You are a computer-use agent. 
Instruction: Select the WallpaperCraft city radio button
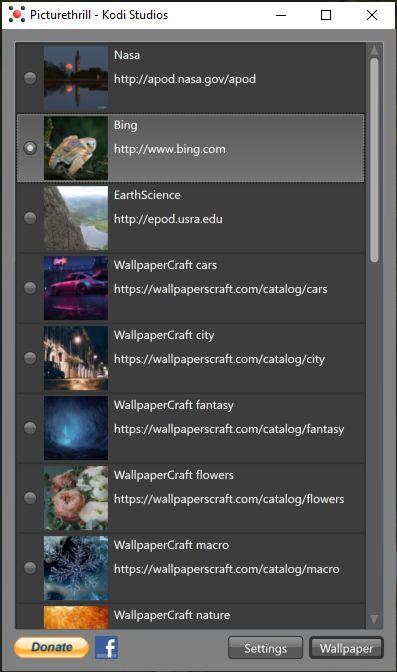[30, 358]
